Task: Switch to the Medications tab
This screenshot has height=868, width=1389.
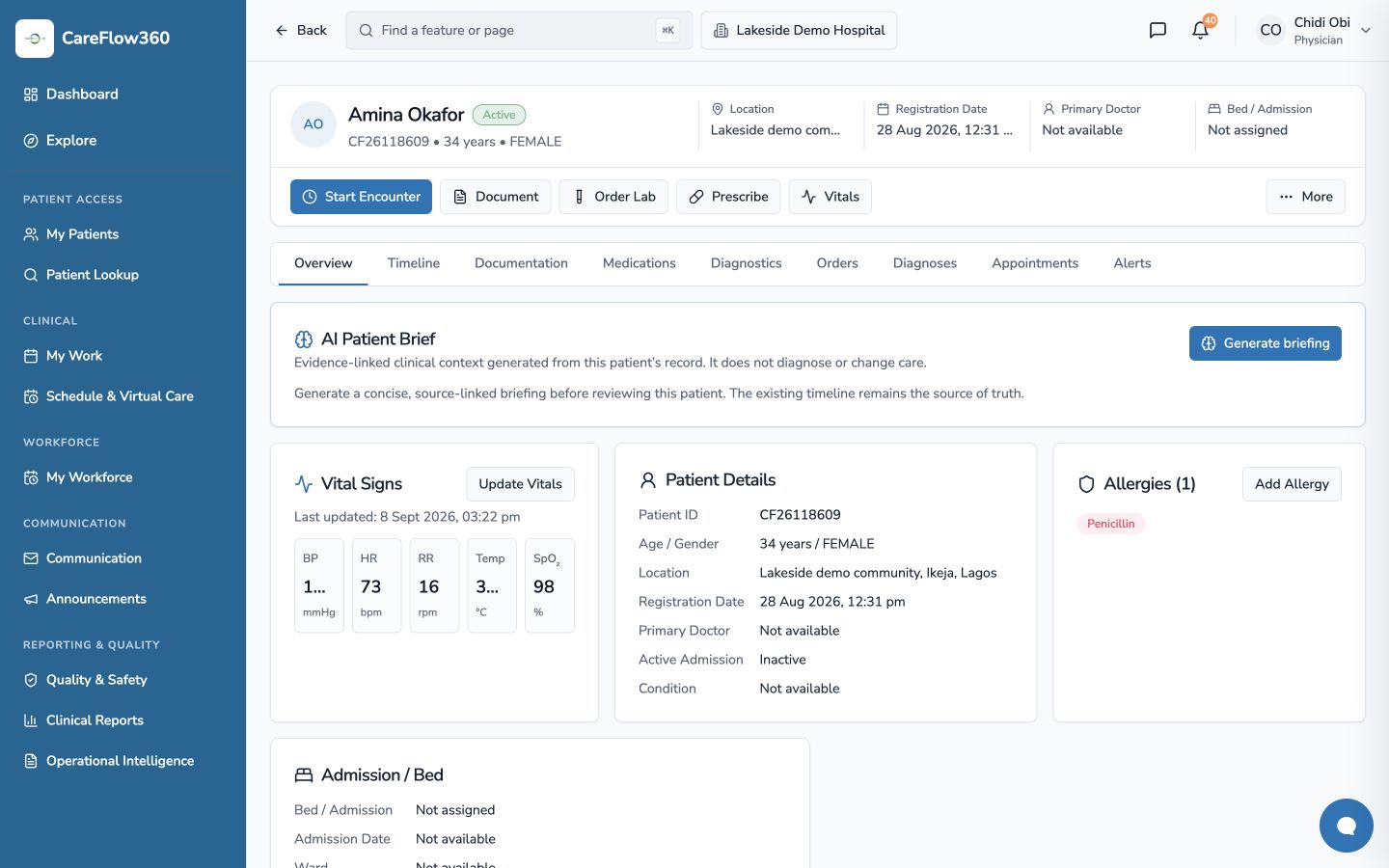Action: (x=640, y=263)
